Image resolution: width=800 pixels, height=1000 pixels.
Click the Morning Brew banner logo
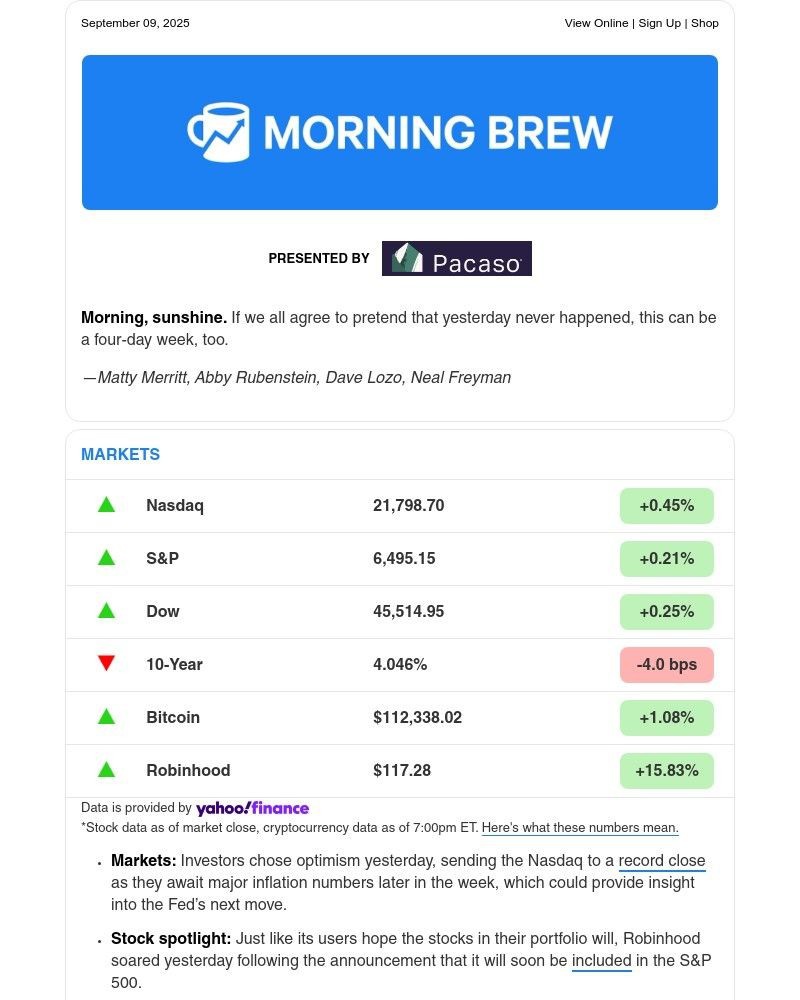tap(400, 133)
